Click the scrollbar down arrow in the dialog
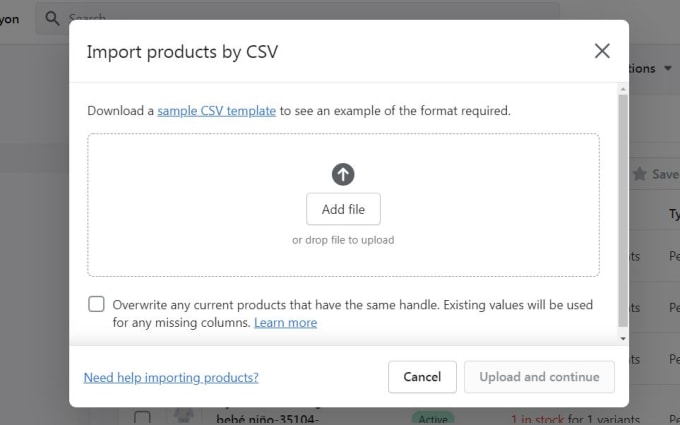The height and width of the screenshot is (425, 680). tap(623, 338)
